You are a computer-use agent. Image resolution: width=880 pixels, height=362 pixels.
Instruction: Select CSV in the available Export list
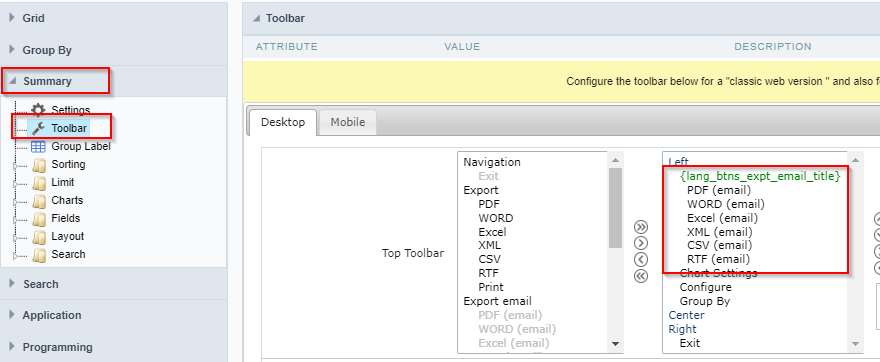489,259
